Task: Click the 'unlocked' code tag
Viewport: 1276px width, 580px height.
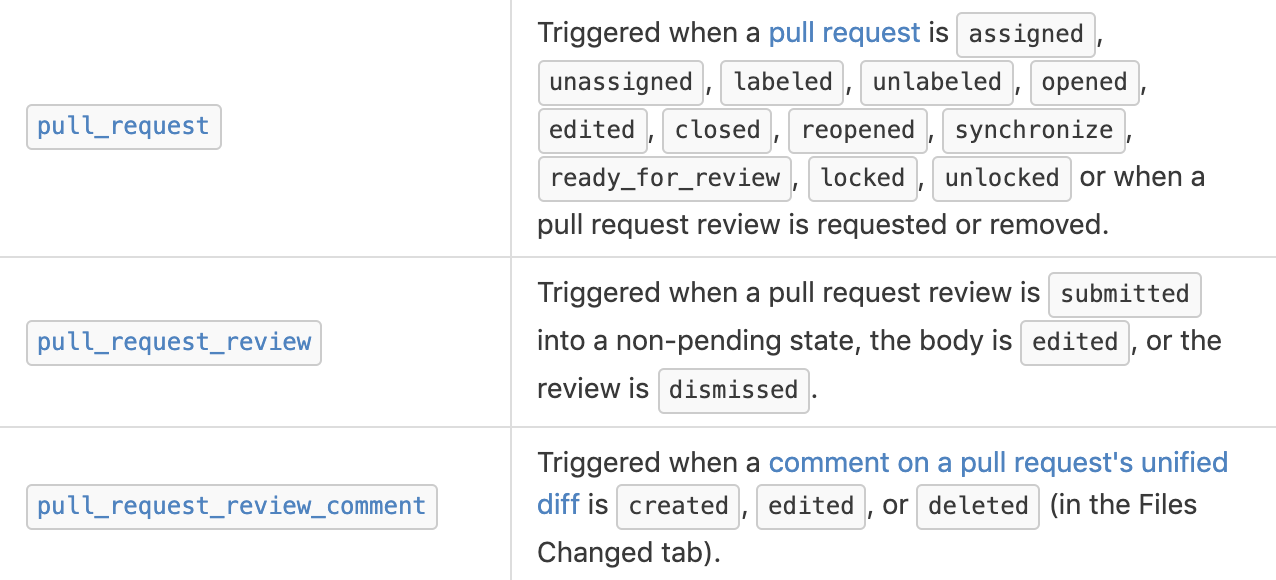Action: click(1002, 178)
